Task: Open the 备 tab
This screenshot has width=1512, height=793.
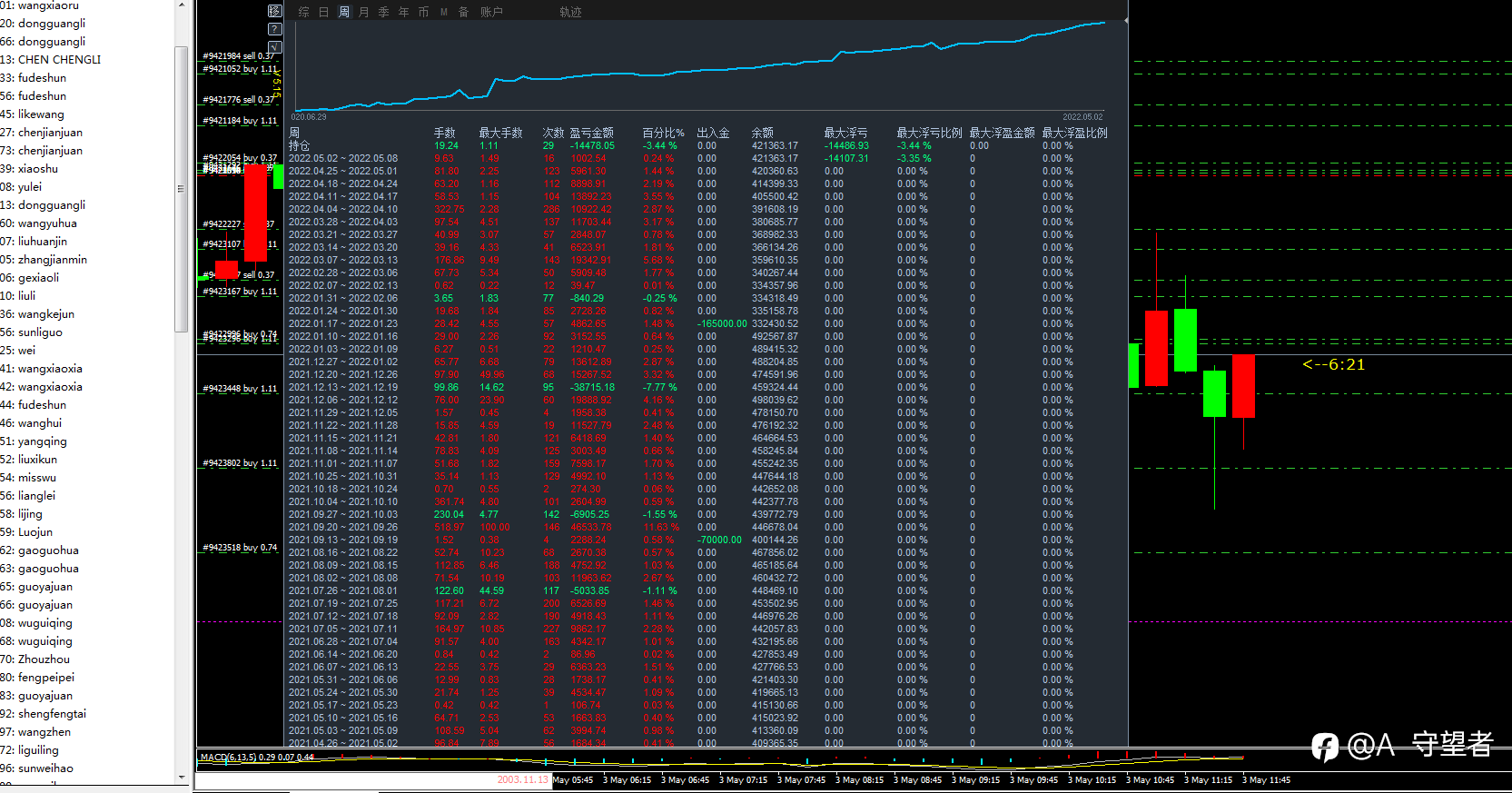Action: point(464,12)
